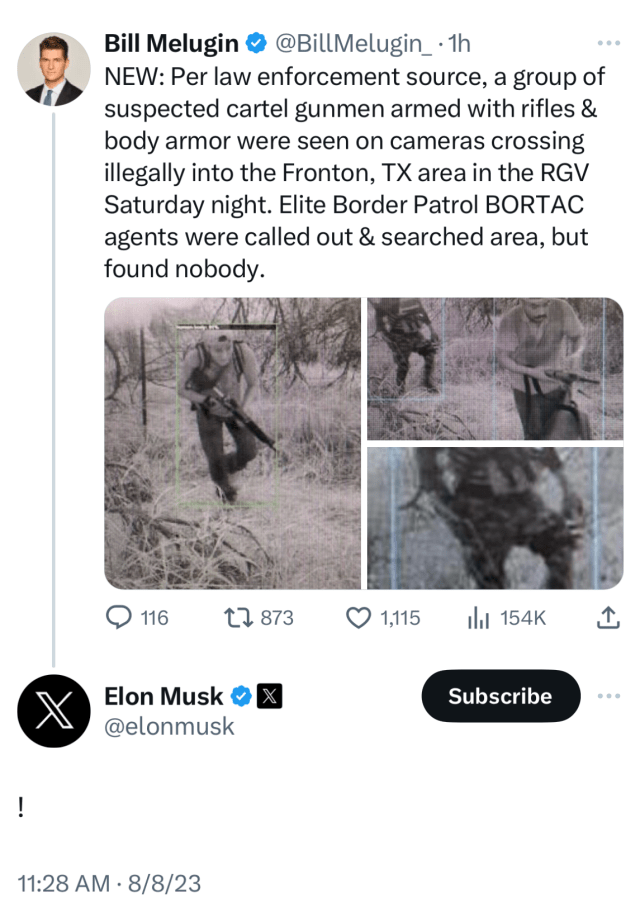This screenshot has height=898, width=640.
Task: Click the @elonmusk handle
Action: point(169,726)
